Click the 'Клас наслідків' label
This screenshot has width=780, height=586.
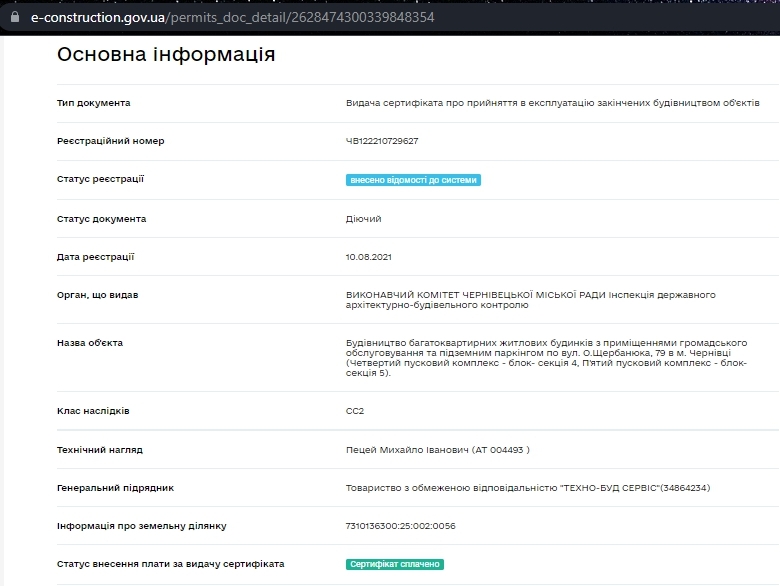[93, 411]
